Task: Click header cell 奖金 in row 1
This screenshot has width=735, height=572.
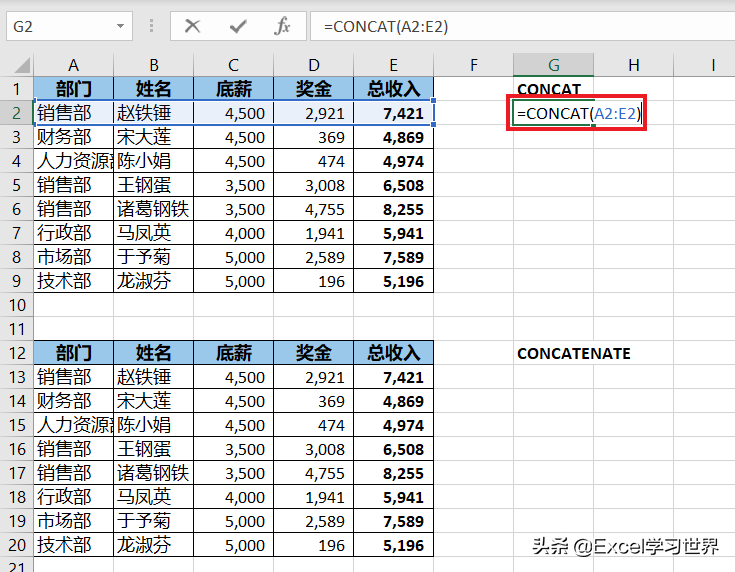Action: click(314, 89)
